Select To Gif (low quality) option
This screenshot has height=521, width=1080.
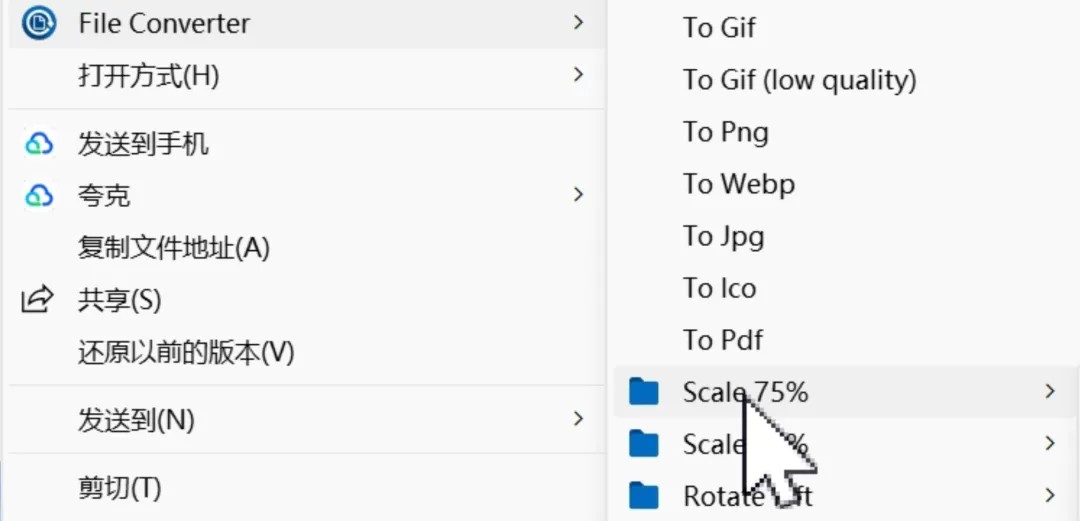click(800, 81)
